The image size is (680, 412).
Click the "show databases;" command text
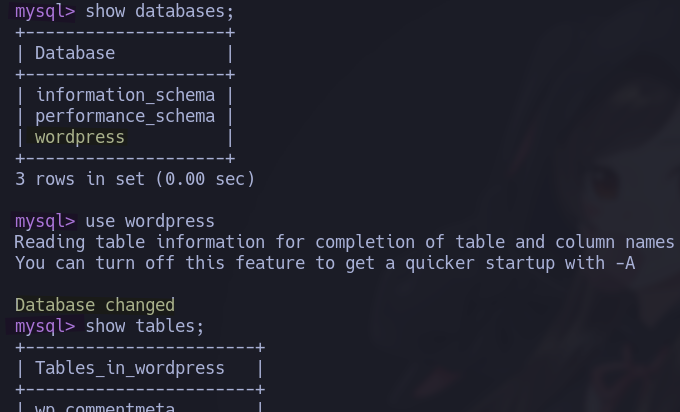tap(159, 11)
